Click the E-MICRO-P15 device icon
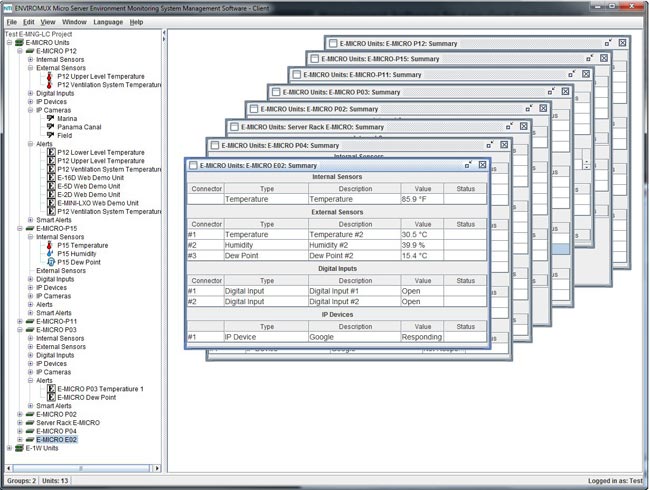Viewport: 650px width, 490px height. click(x=30, y=228)
